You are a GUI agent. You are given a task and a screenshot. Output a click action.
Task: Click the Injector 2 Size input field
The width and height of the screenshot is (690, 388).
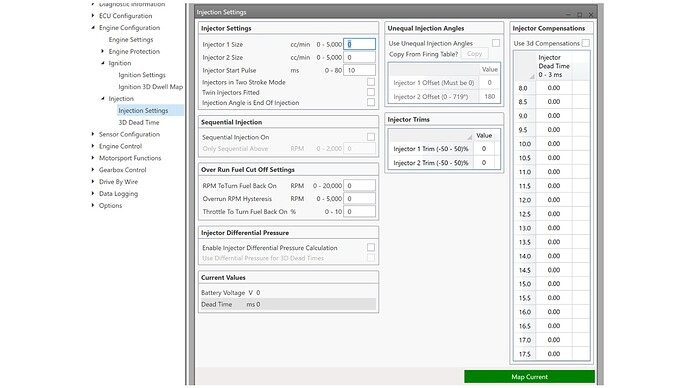coord(360,57)
